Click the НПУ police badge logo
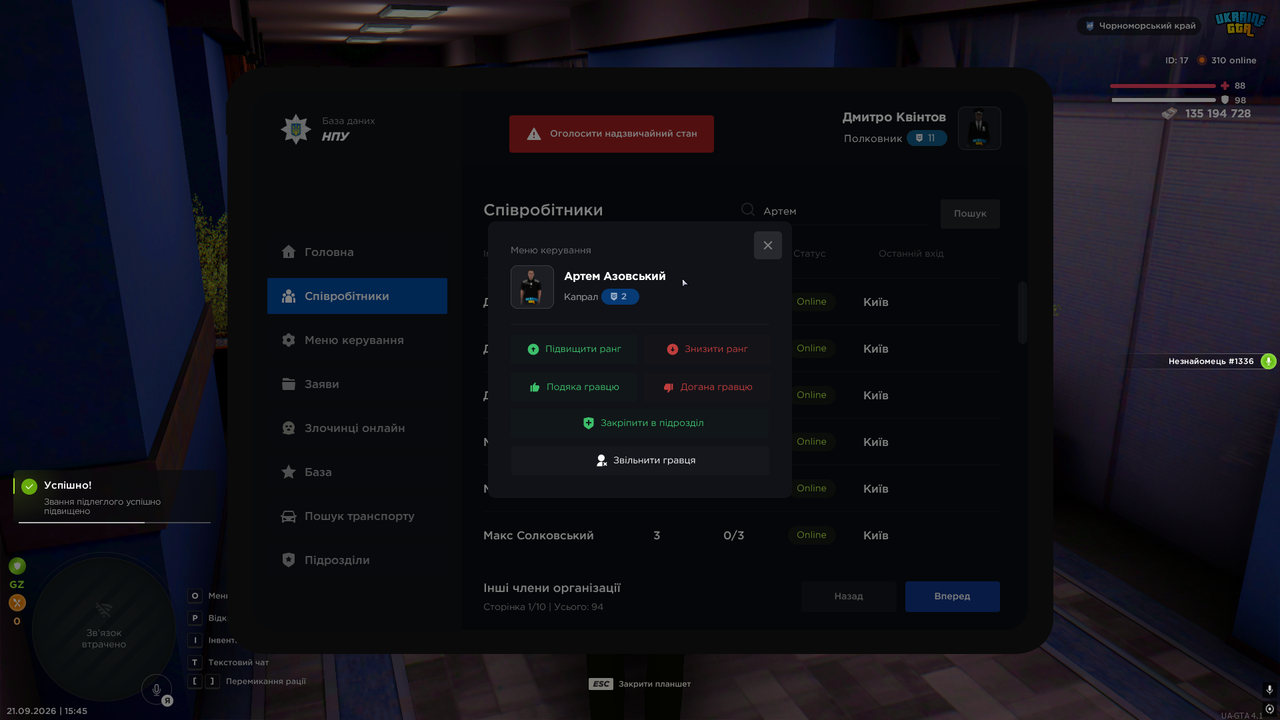 [295, 129]
